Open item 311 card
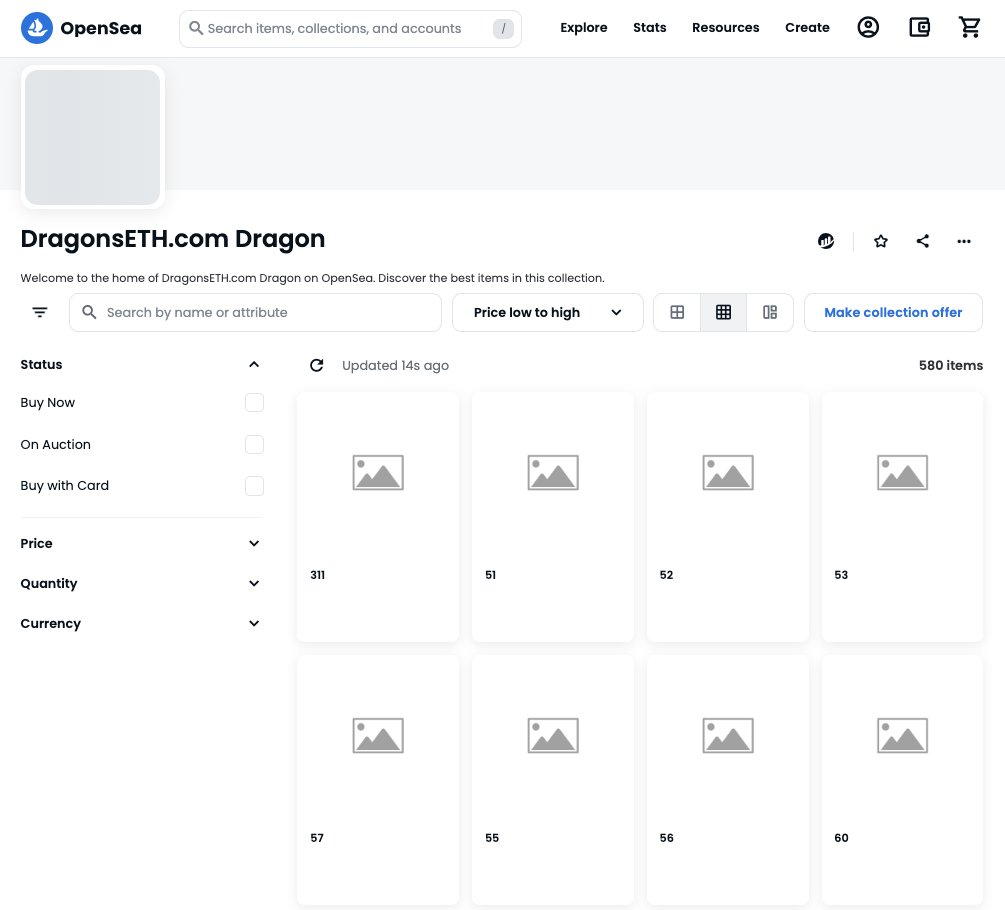 (x=378, y=517)
